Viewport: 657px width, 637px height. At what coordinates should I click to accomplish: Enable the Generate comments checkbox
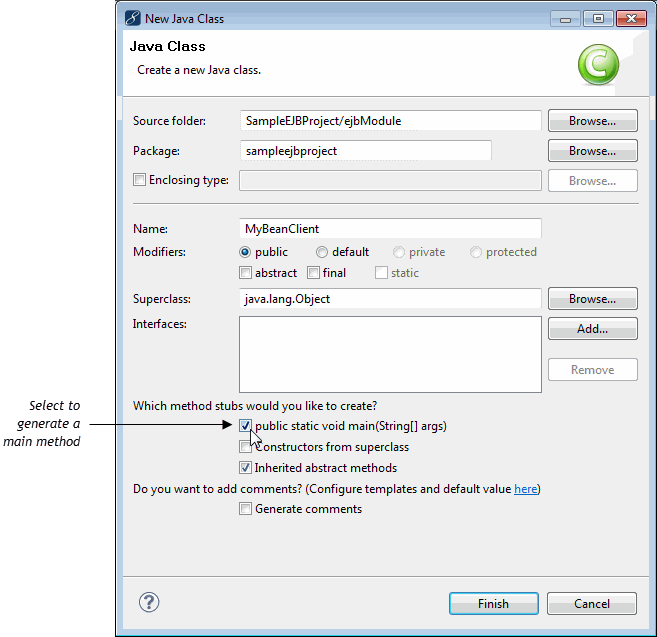(245, 509)
